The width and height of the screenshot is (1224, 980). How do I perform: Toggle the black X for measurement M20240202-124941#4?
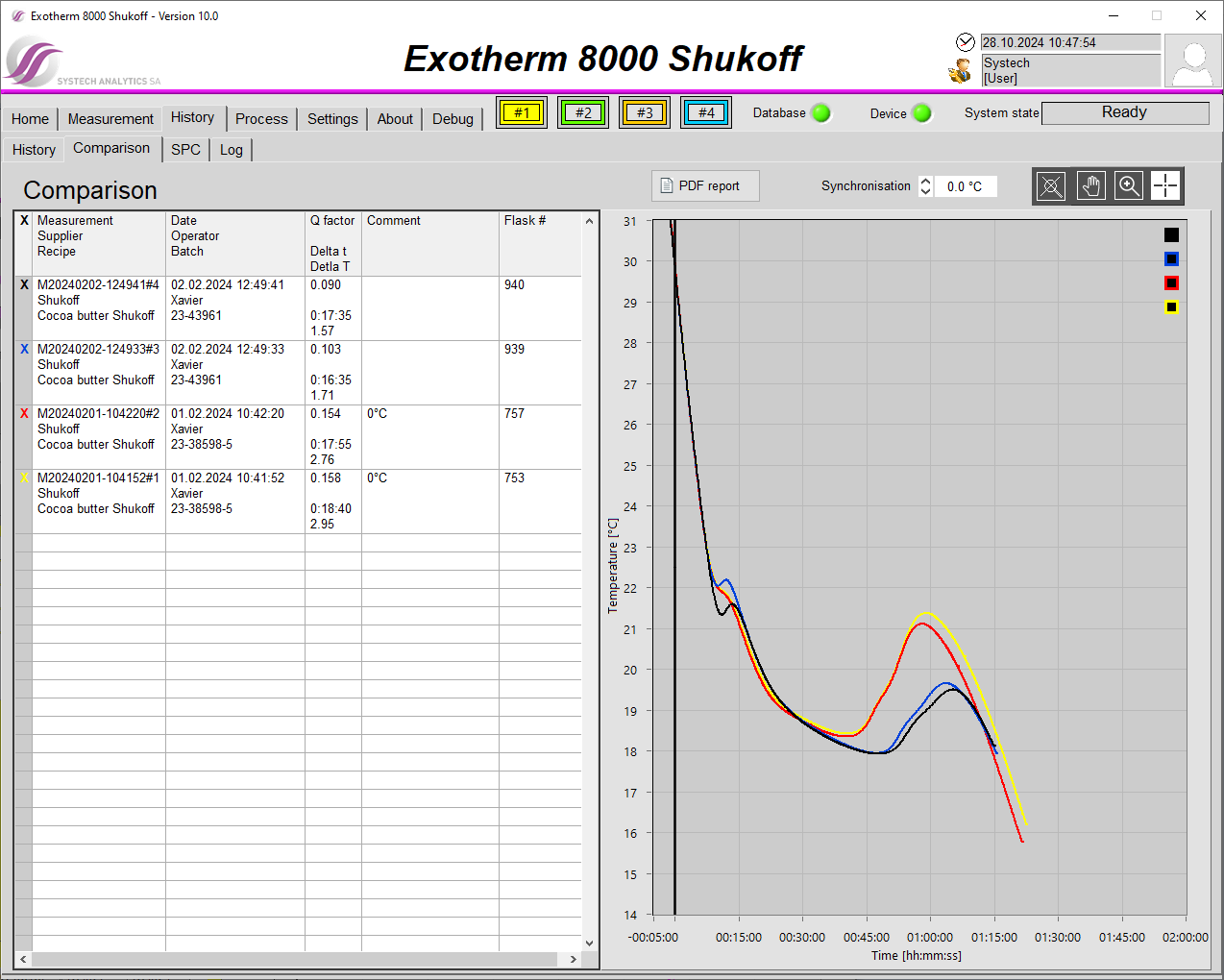click(x=24, y=285)
